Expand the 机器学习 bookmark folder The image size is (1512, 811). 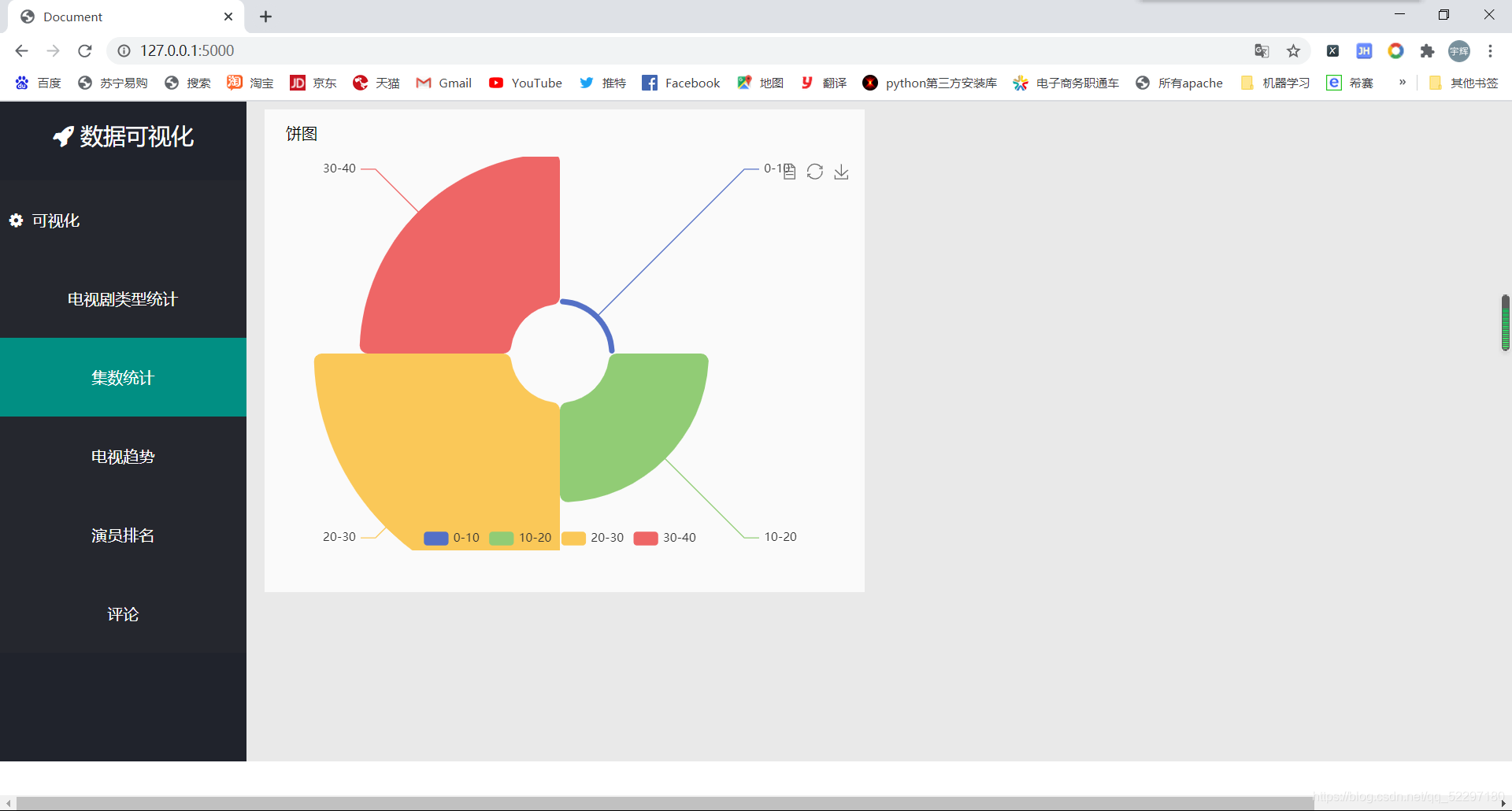click(x=1275, y=83)
